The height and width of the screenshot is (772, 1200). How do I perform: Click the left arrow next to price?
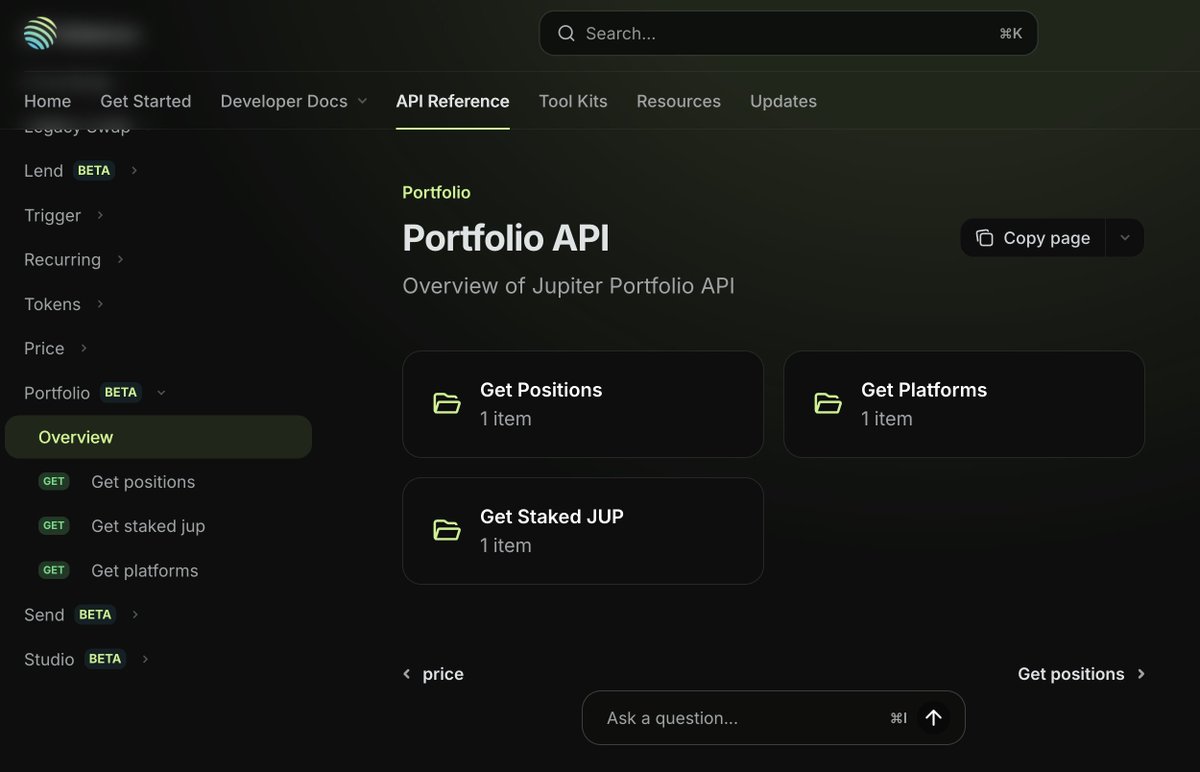pos(406,674)
